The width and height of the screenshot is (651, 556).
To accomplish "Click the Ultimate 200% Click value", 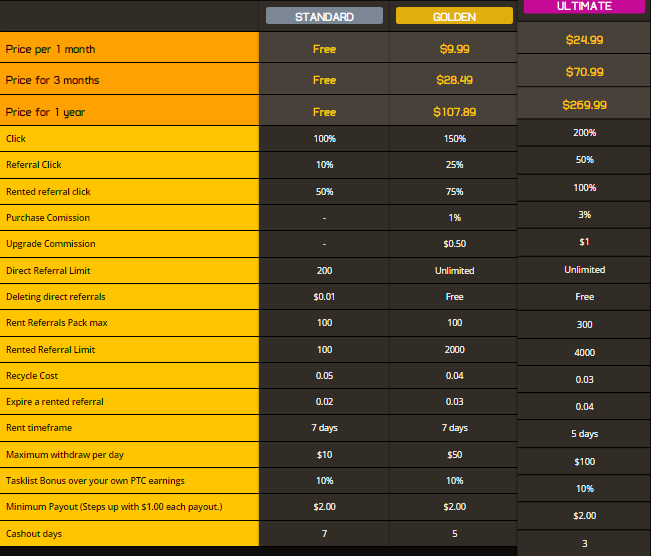I will pos(585,133).
